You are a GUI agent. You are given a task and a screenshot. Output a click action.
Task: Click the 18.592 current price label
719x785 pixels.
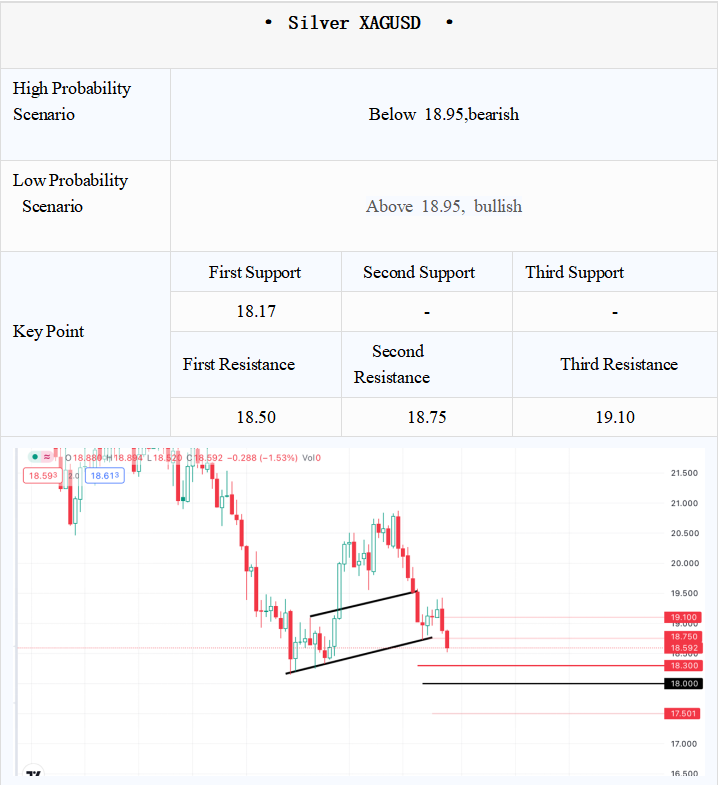pos(683,648)
